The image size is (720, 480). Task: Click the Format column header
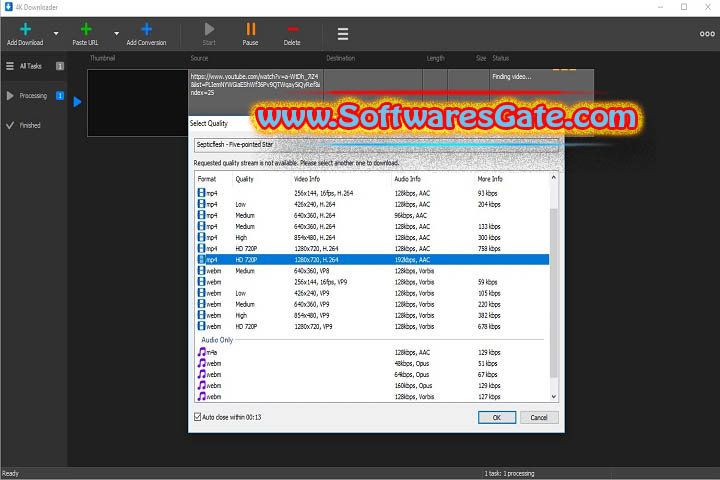point(207,179)
